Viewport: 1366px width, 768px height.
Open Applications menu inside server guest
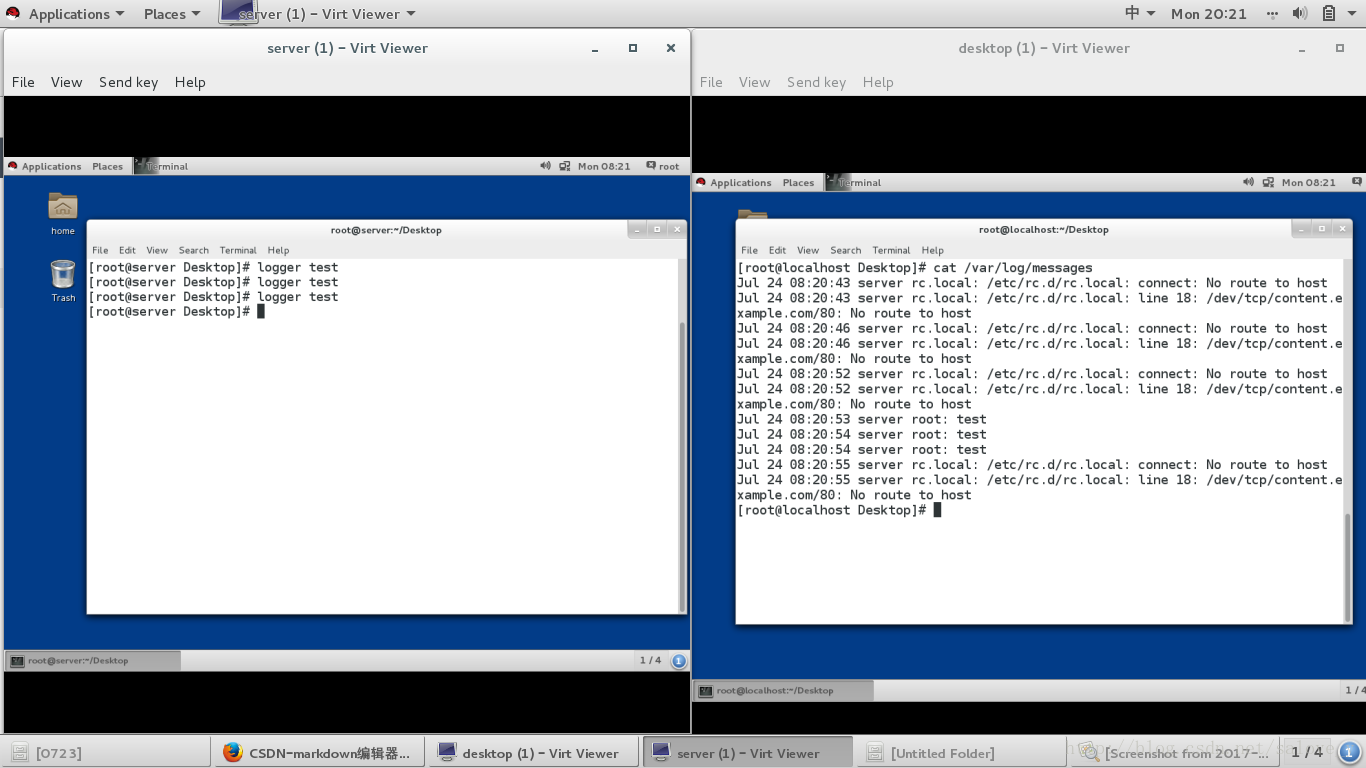(51, 166)
